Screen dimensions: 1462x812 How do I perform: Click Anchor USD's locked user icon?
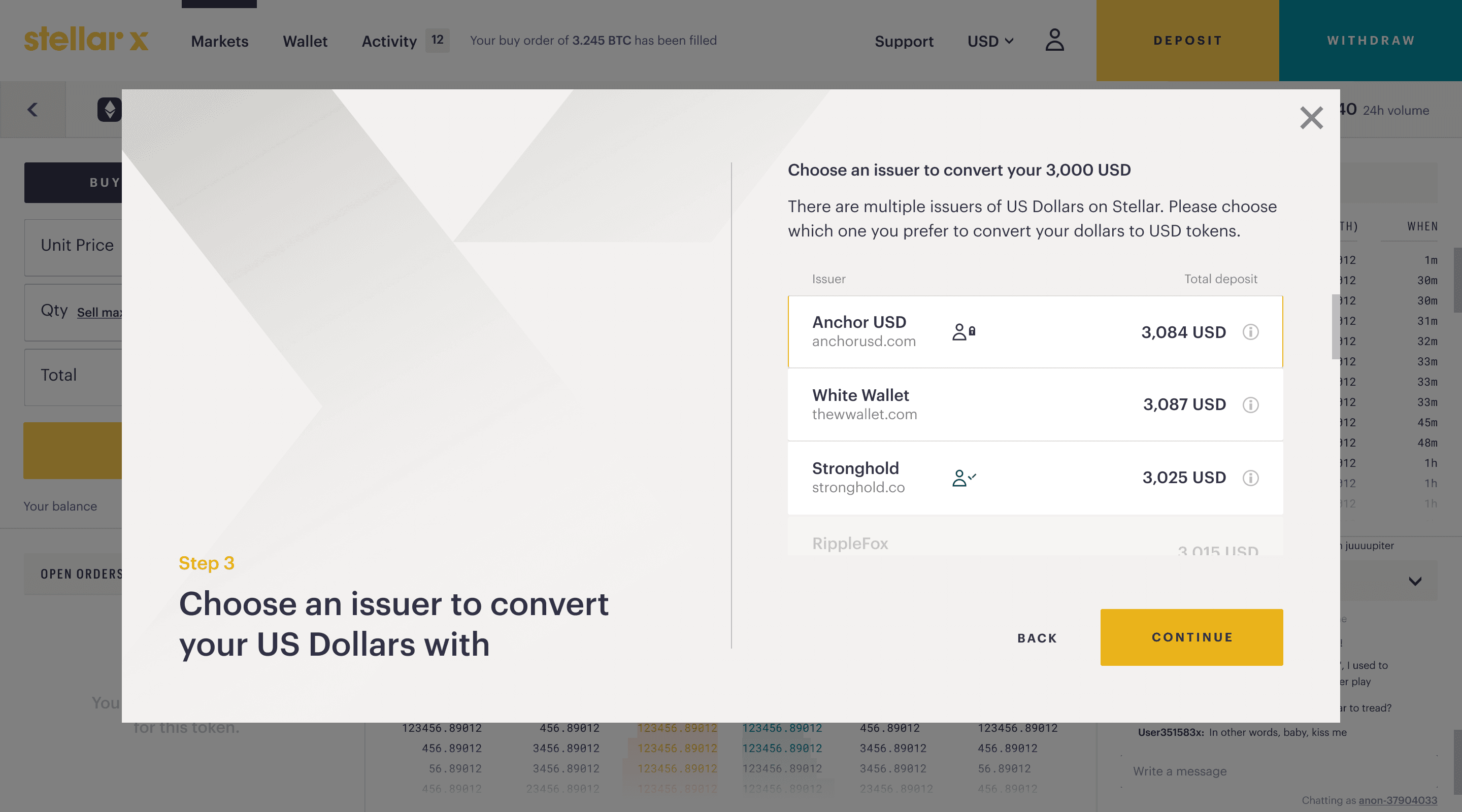click(x=963, y=332)
